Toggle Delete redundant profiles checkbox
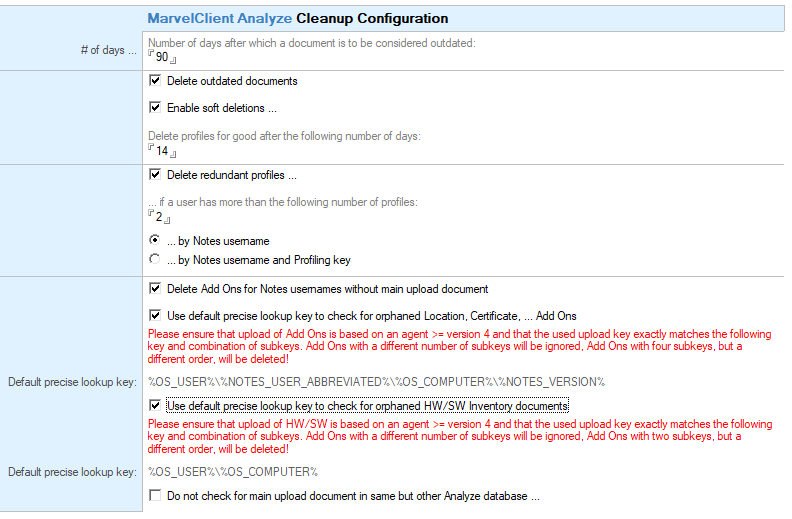Viewport: 792px width, 519px height. [155, 175]
